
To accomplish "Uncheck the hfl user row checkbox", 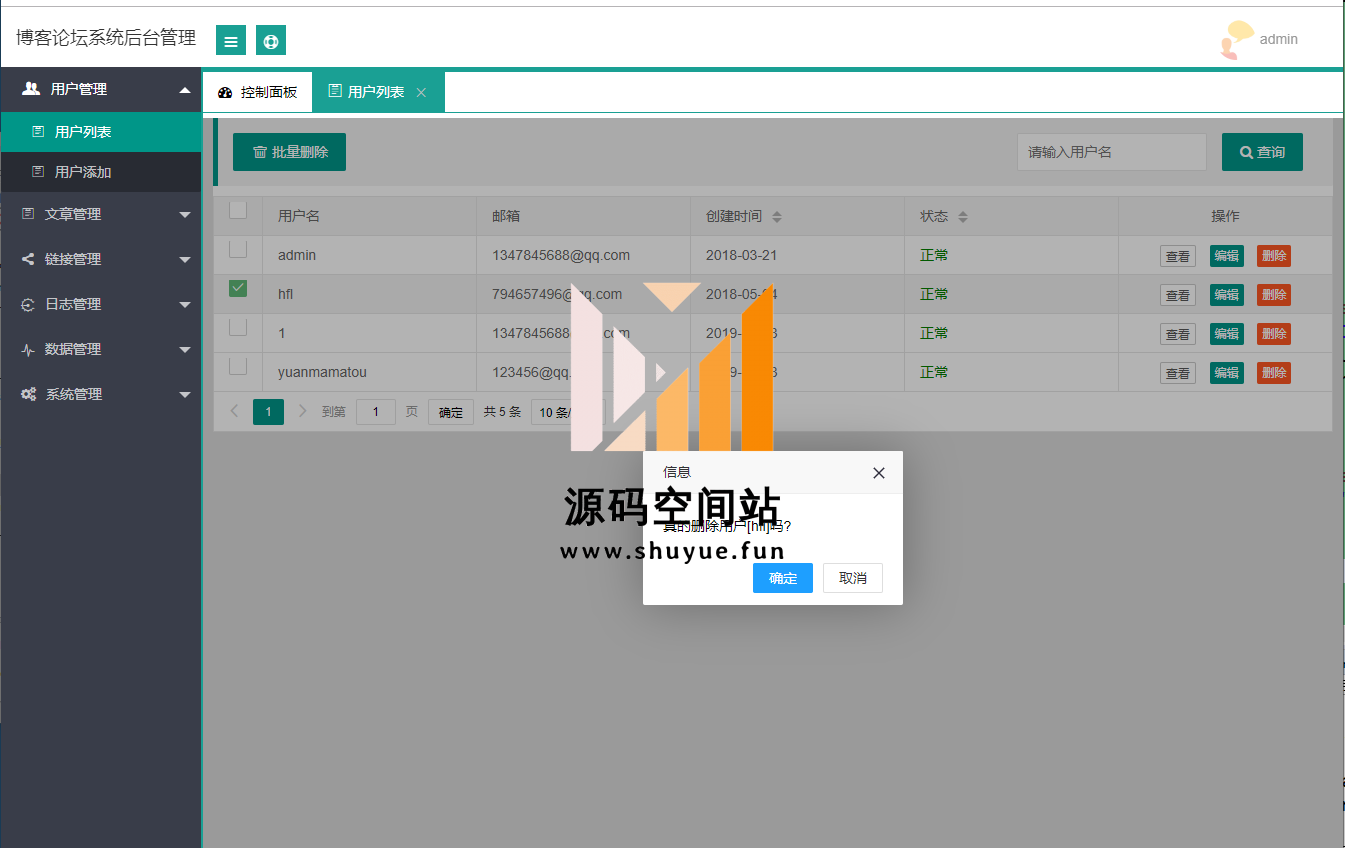I will [238, 288].
